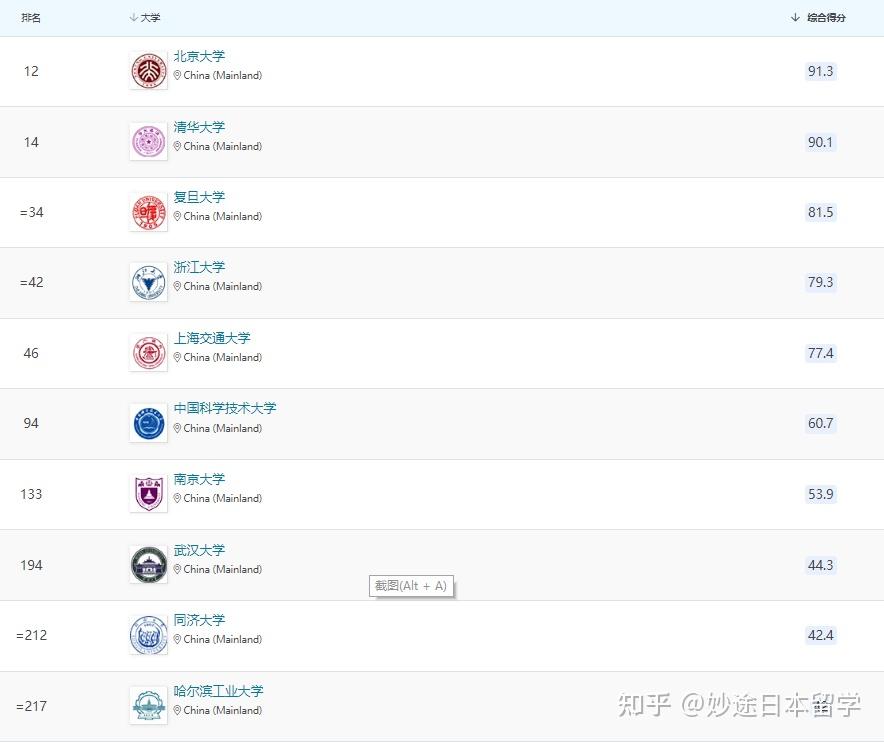Click location pin icon under 同济大学
Screen dimensions: 884x742
point(177,639)
